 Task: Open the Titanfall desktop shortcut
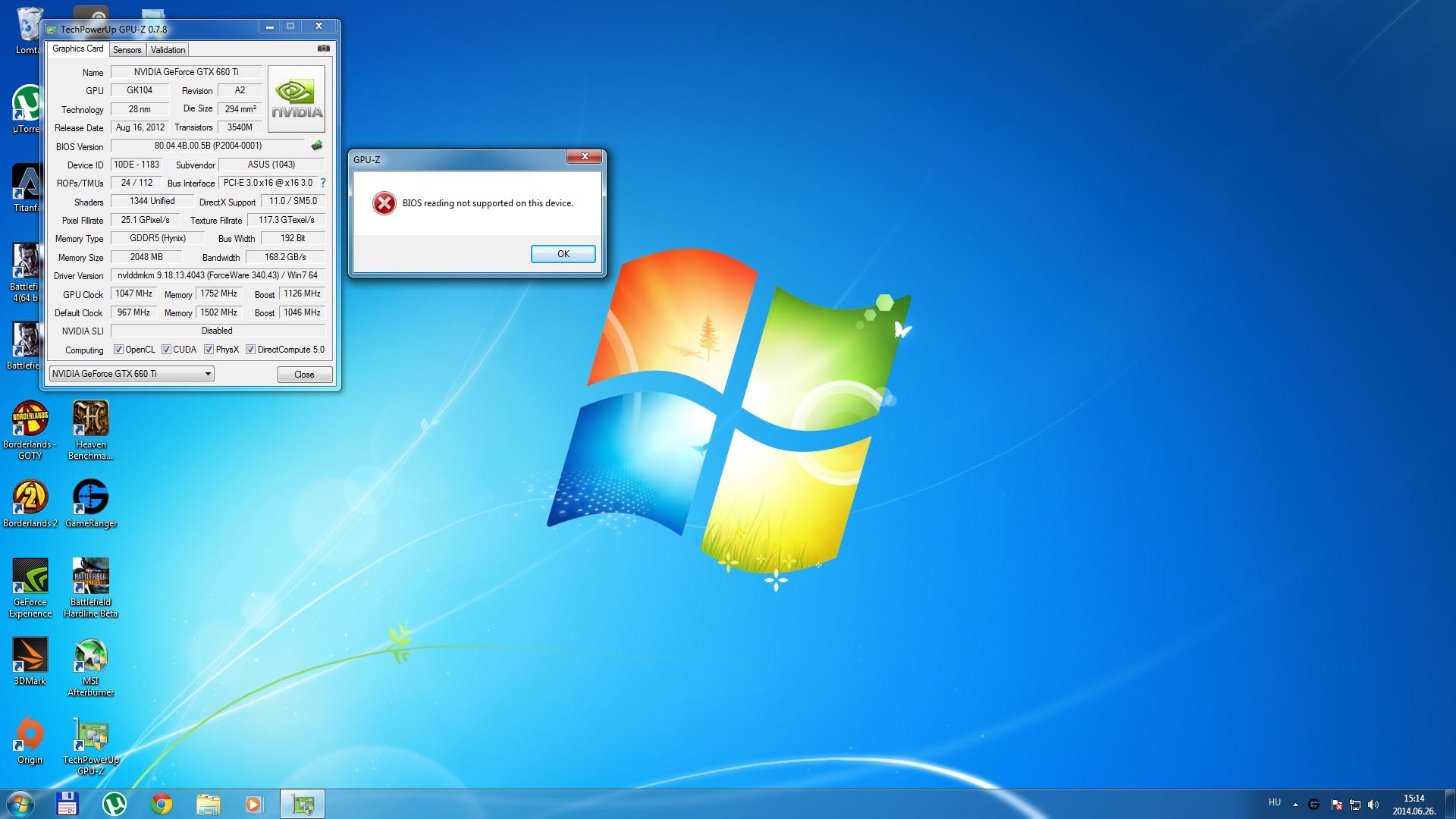coord(26,189)
